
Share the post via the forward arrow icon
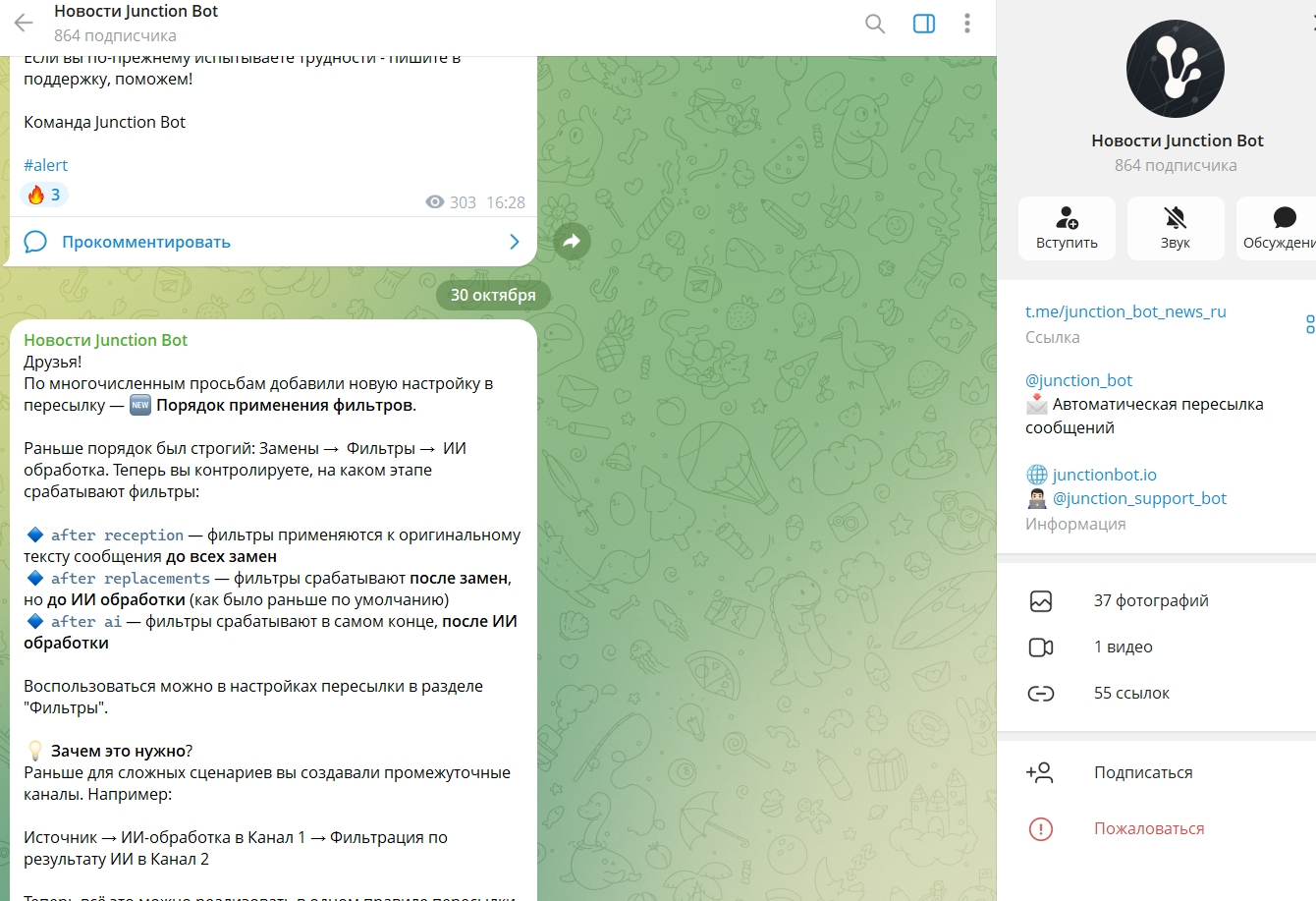(x=573, y=241)
